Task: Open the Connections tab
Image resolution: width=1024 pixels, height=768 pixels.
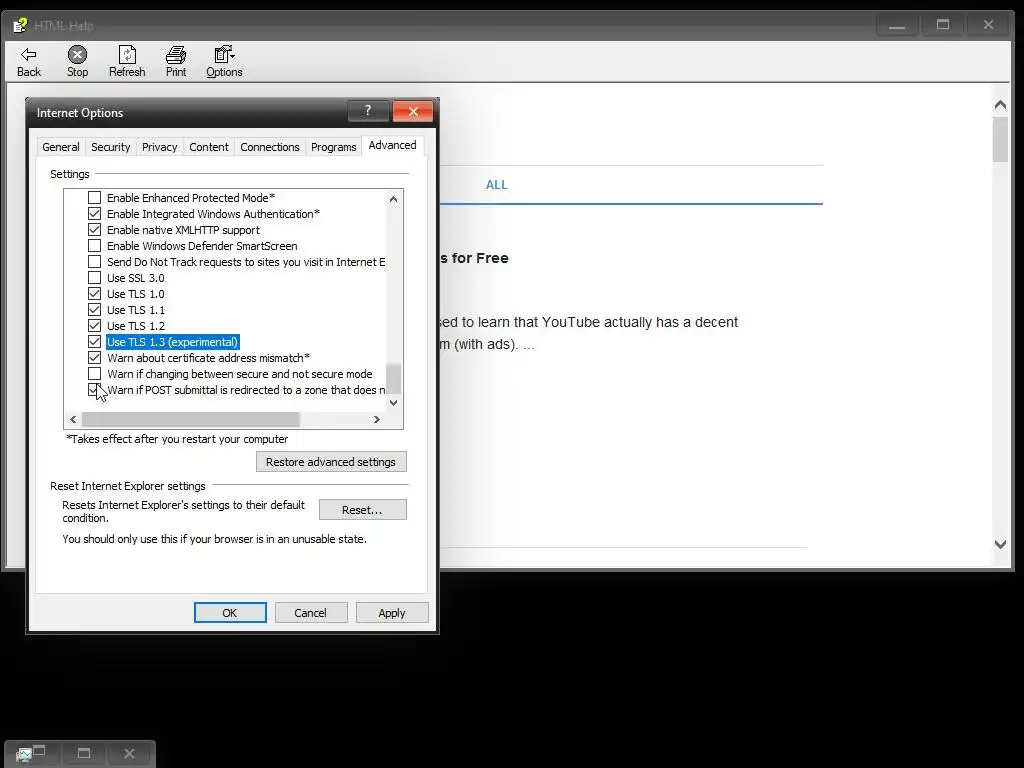Action: (270, 147)
